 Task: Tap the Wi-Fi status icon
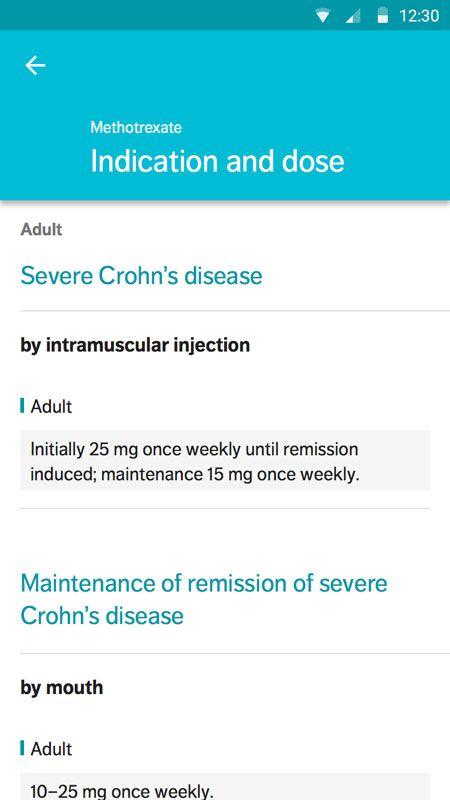tap(322, 16)
